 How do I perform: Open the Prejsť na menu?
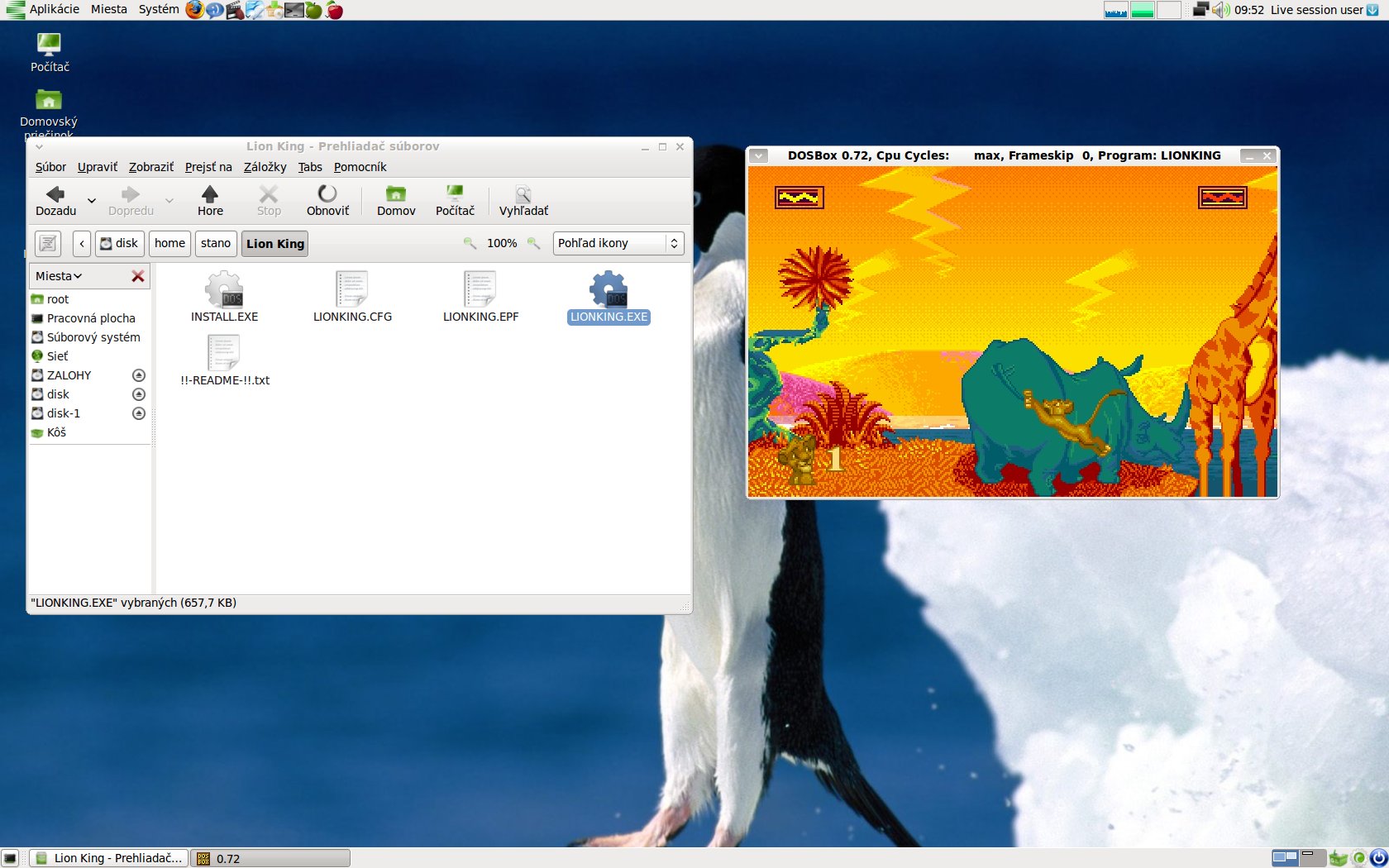208,167
